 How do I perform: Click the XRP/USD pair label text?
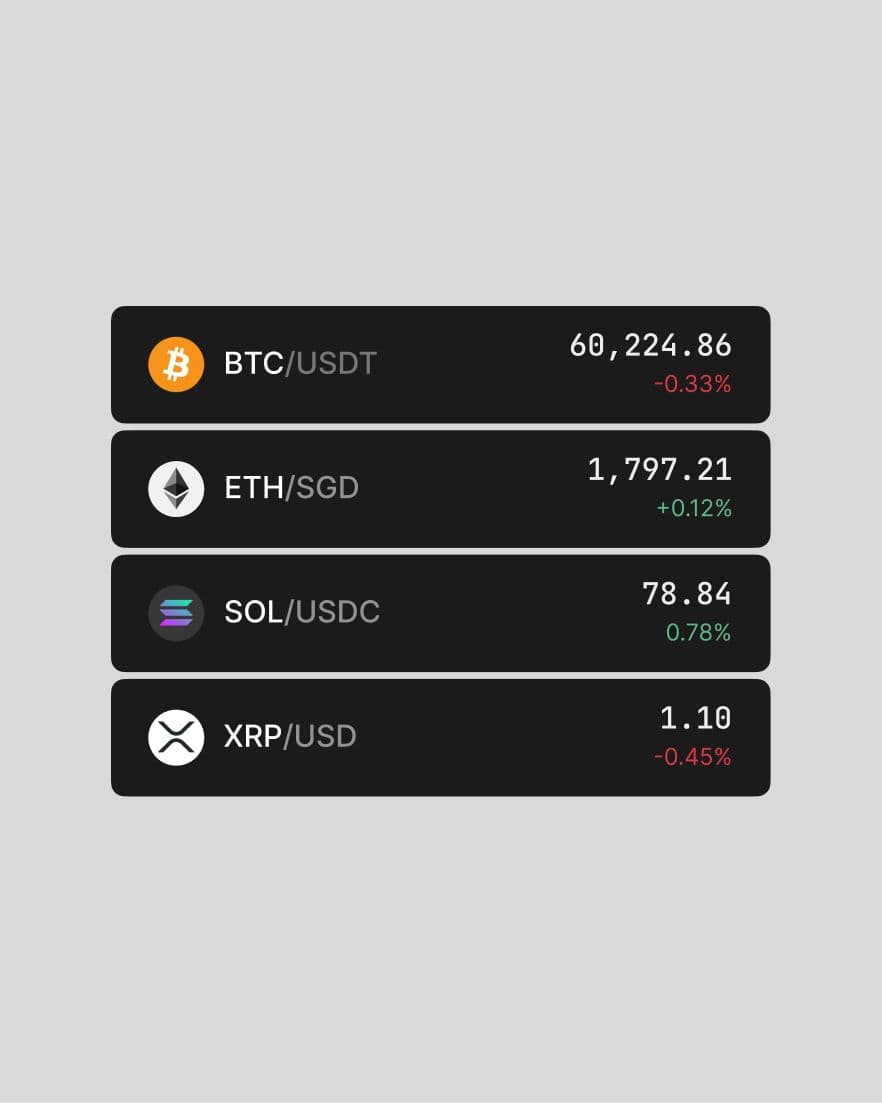(x=290, y=737)
